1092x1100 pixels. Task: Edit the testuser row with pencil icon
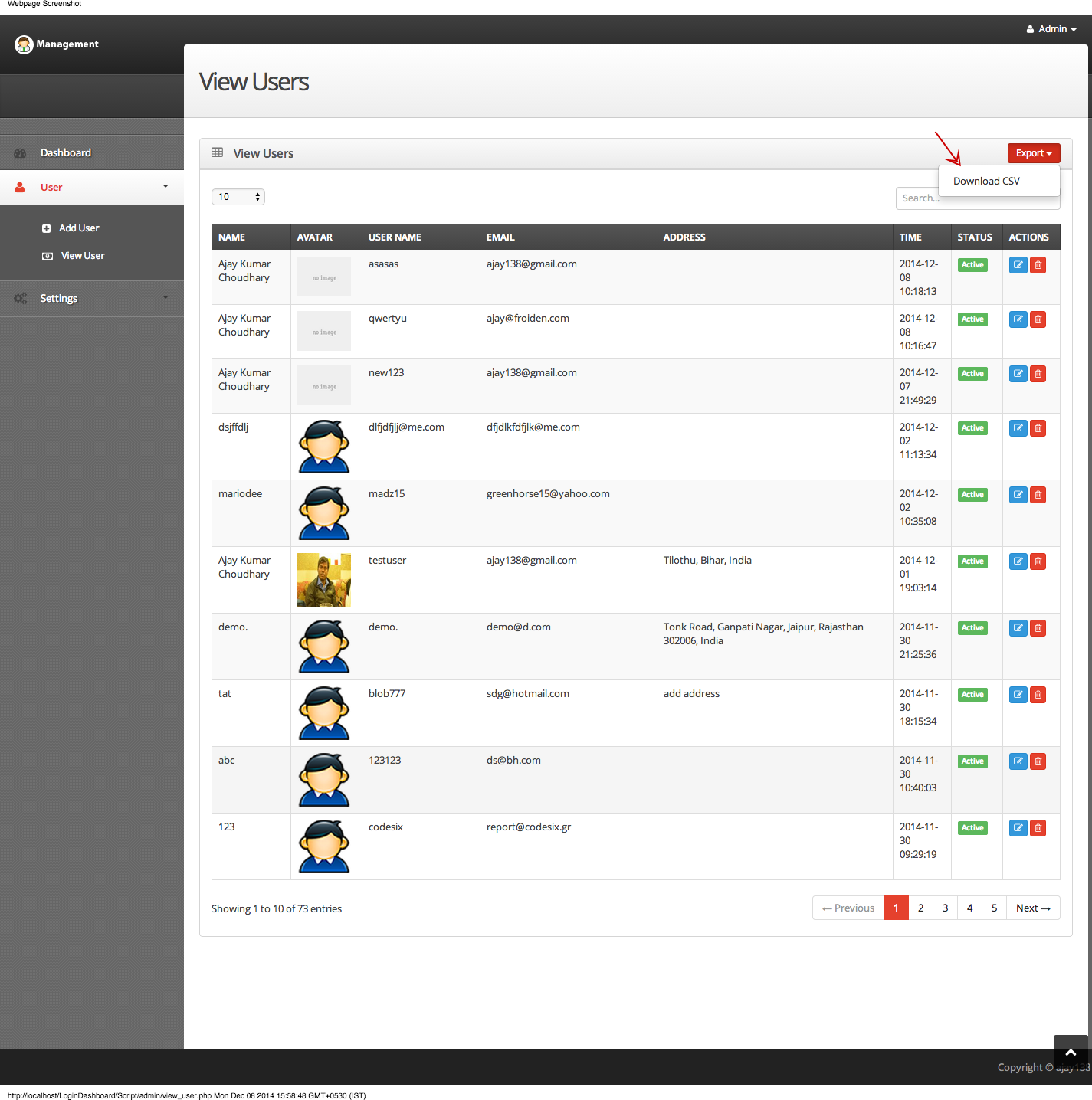coord(1018,561)
